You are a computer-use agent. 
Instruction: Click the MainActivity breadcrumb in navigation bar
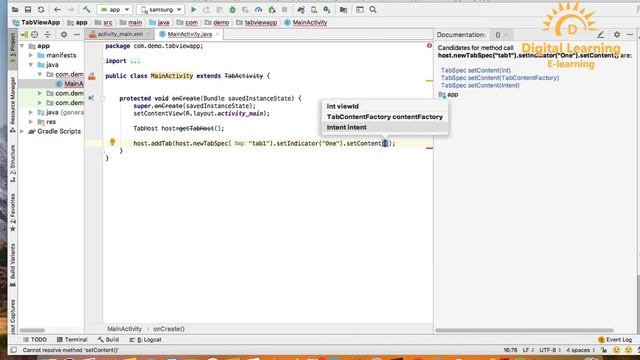[306, 22]
